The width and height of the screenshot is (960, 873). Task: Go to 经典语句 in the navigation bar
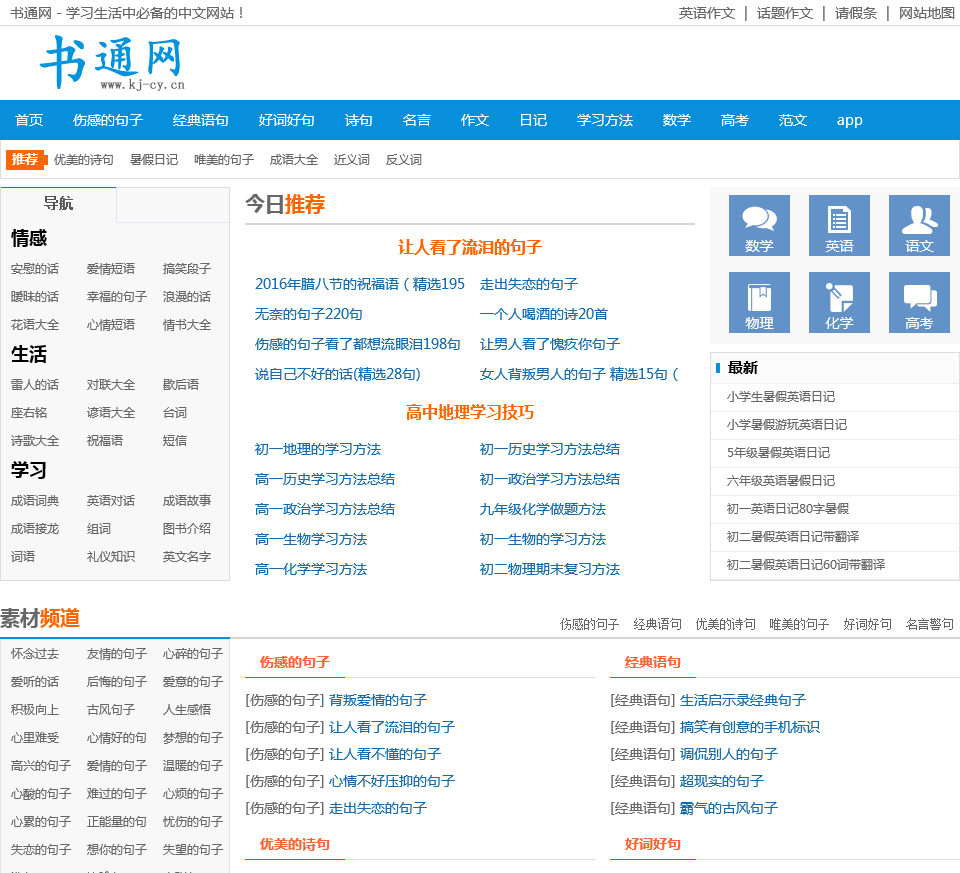201,120
